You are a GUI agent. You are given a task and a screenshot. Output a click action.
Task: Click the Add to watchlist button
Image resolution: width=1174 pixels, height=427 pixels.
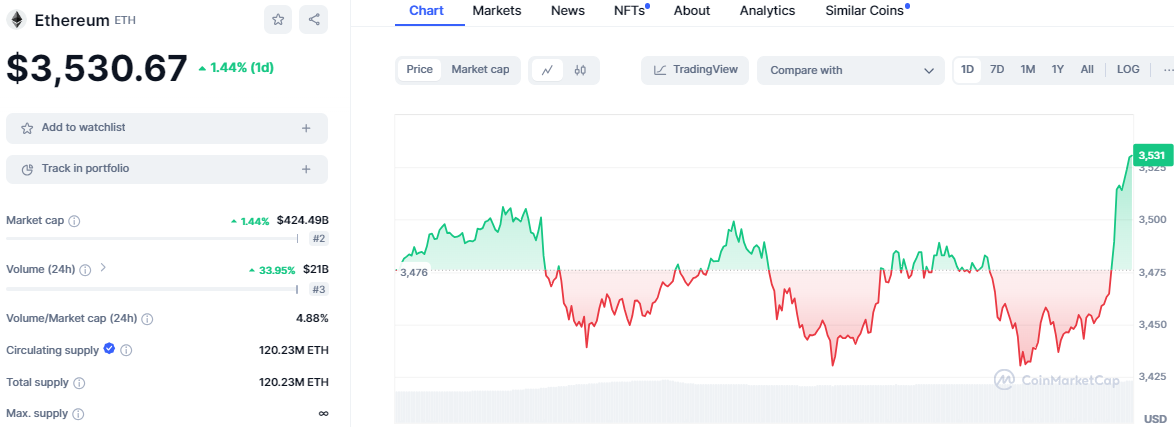(167, 128)
